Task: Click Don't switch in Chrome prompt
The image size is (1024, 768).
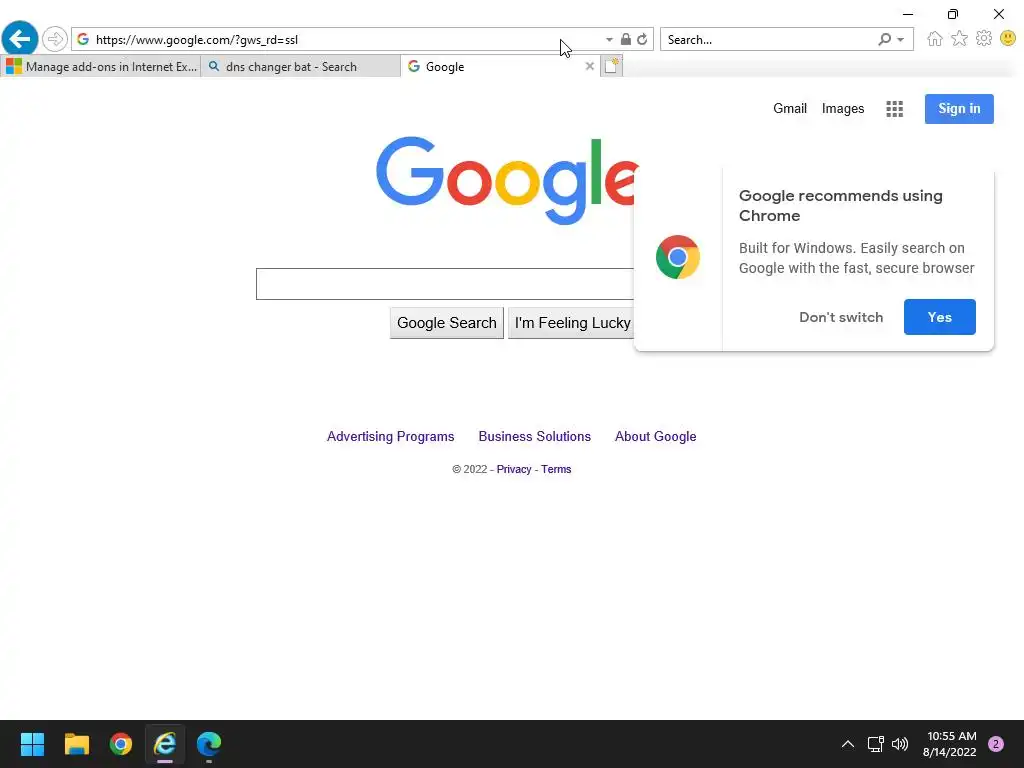Action: tap(840, 317)
